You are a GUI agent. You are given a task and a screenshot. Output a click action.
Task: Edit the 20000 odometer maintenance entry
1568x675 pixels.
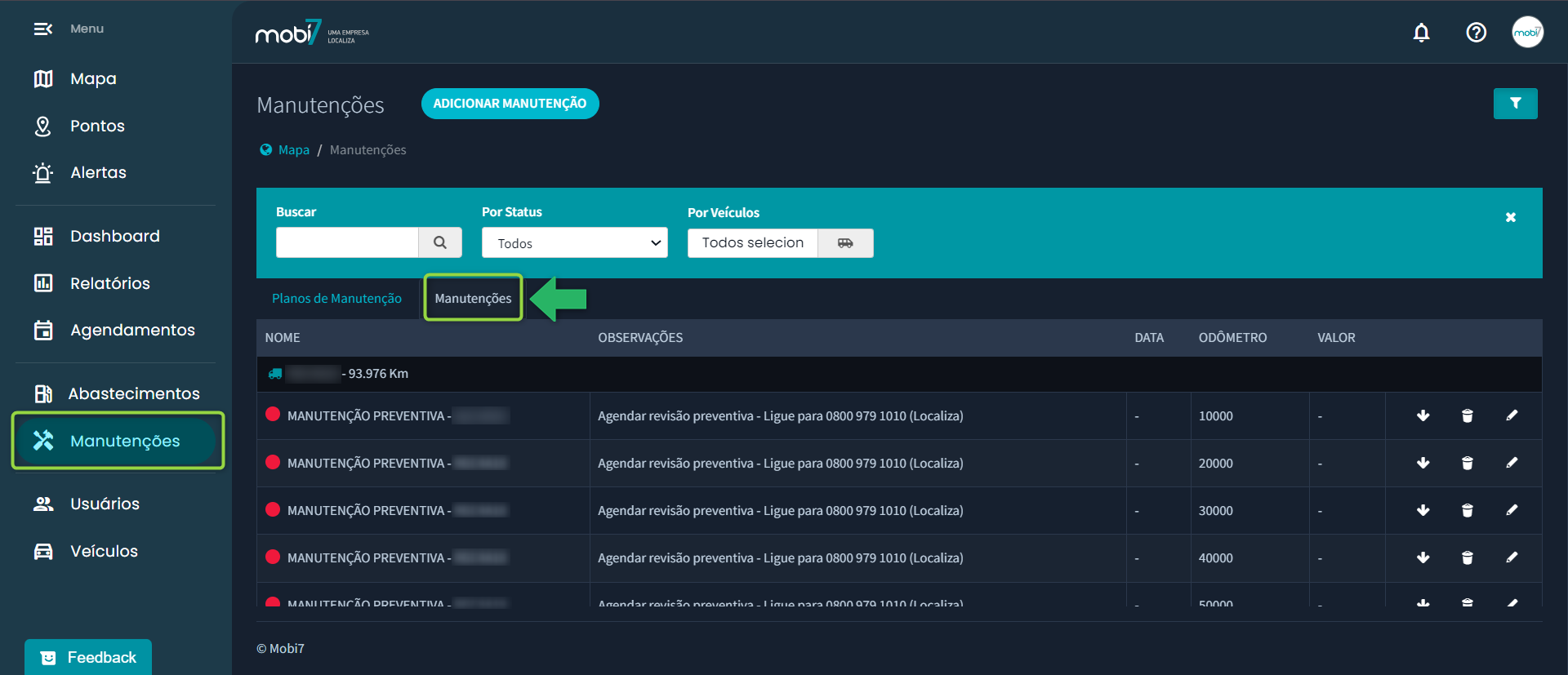click(1512, 463)
